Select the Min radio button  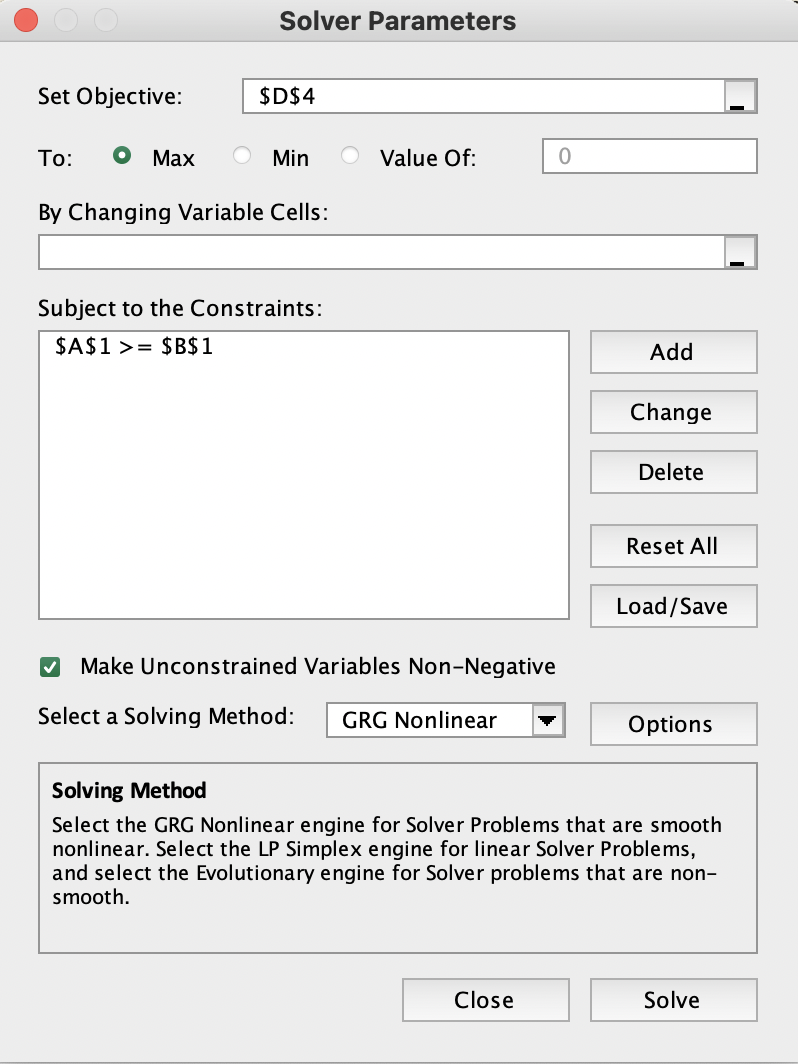pos(242,157)
